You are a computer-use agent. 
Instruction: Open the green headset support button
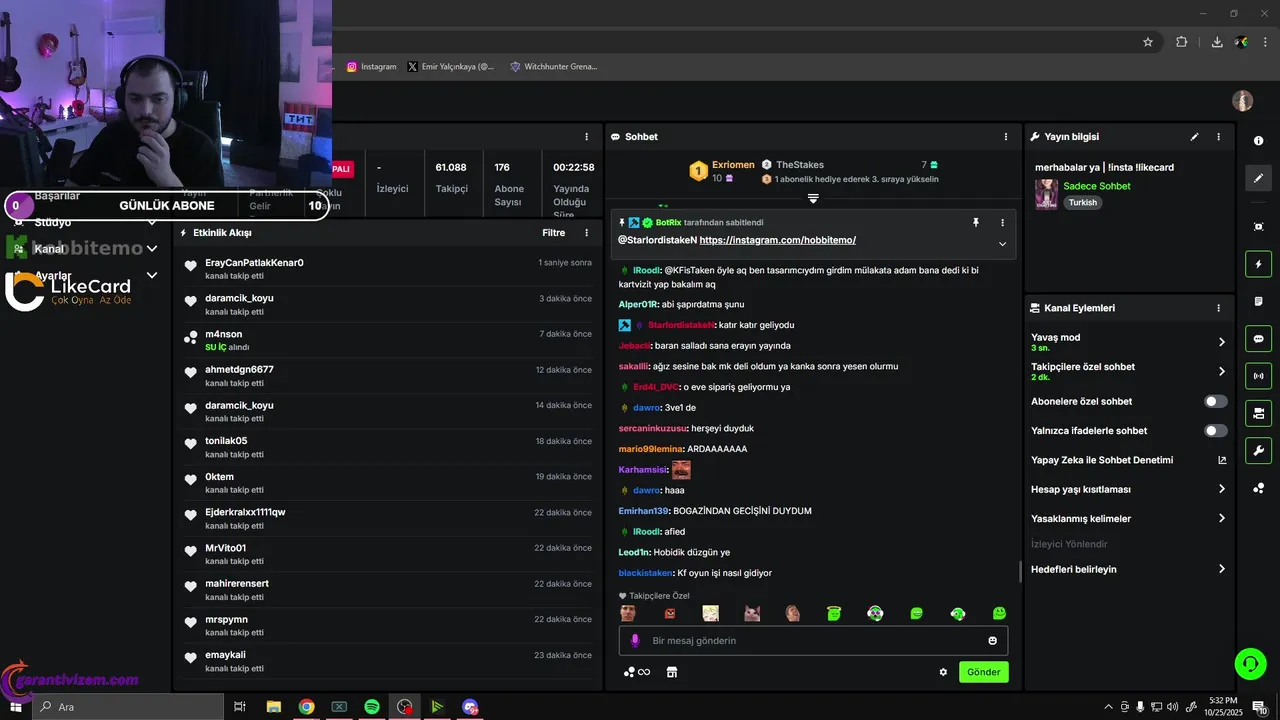coord(1249,662)
